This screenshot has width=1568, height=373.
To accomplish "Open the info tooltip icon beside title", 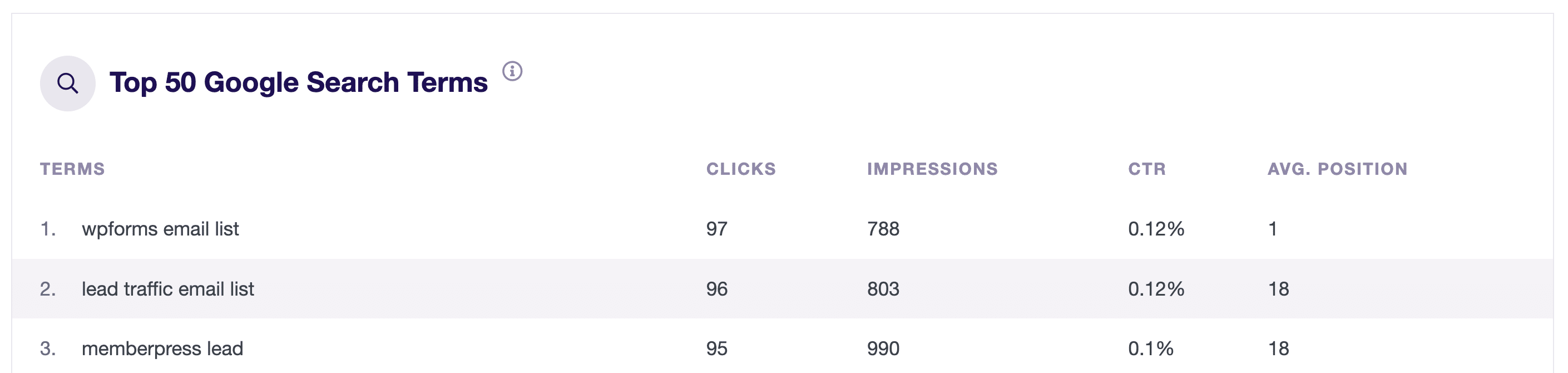I will pos(512,71).
